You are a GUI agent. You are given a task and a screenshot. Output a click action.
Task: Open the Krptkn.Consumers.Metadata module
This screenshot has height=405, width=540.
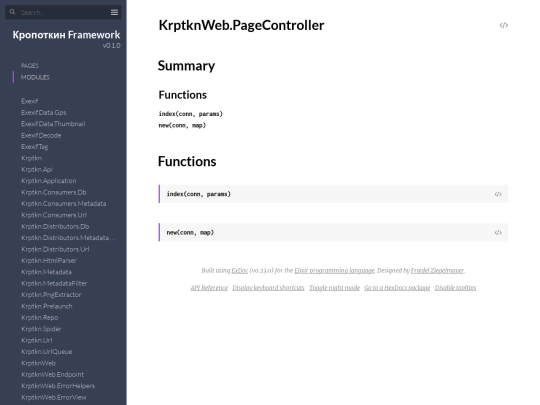pos(64,204)
